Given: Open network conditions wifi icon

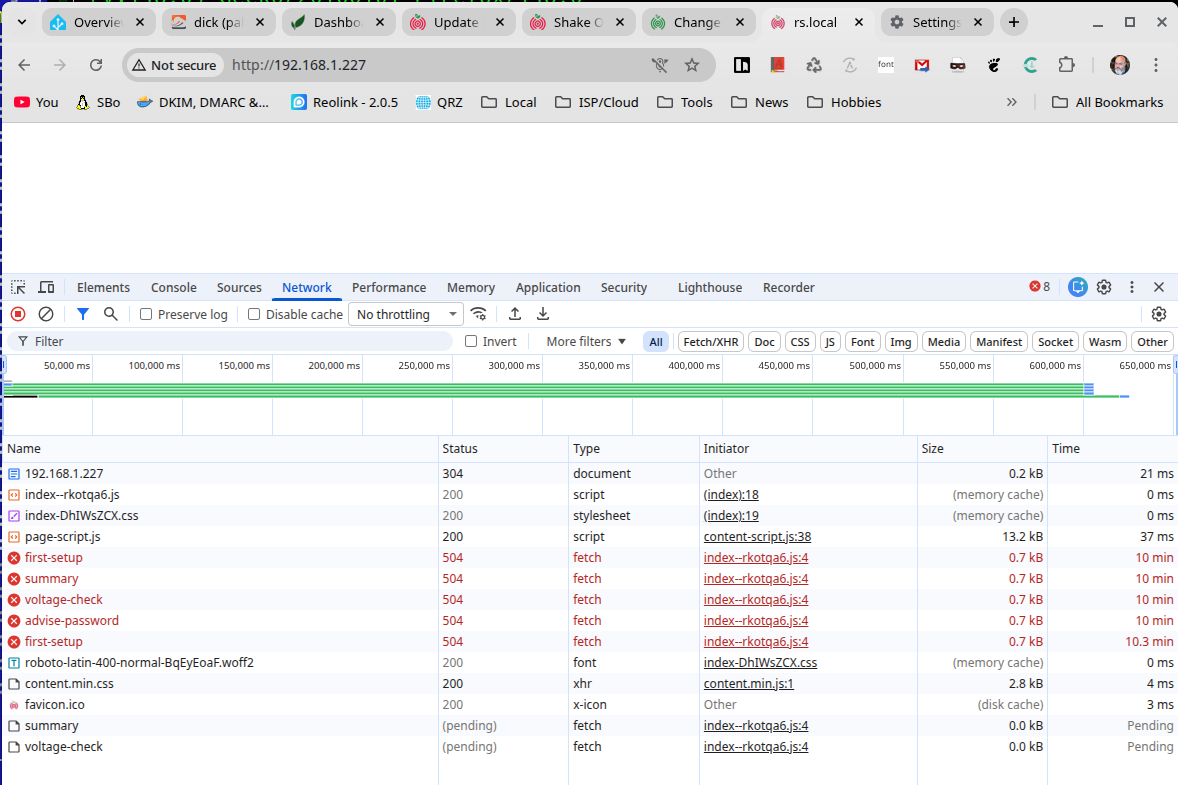Looking at the screenshot, I should (x=479, y=314).
